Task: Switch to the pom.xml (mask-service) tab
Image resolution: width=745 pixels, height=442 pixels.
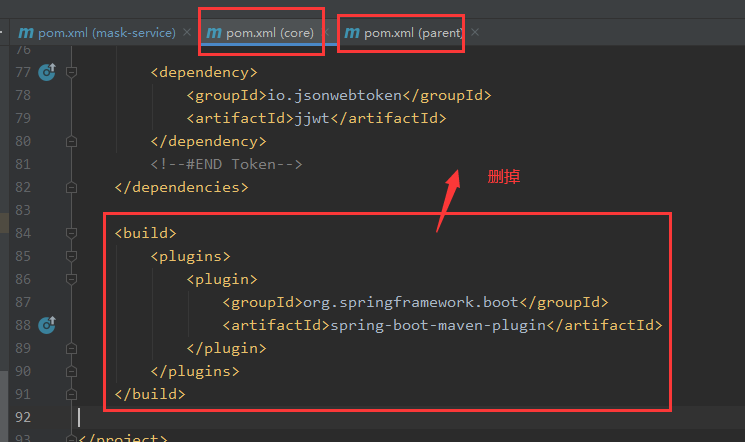Action: point(106,32)
